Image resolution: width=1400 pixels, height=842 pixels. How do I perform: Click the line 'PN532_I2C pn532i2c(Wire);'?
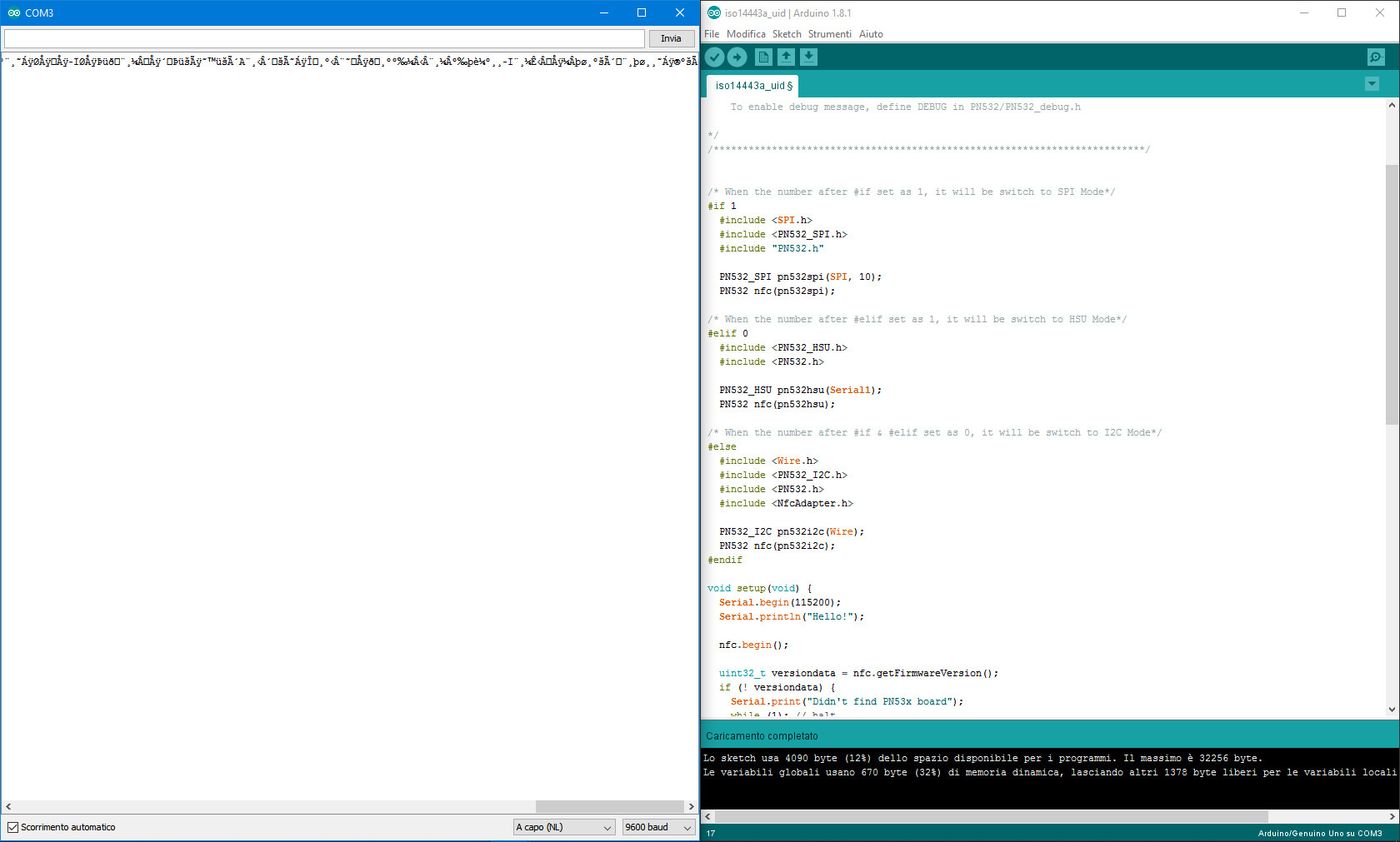(x=792, y=531)
